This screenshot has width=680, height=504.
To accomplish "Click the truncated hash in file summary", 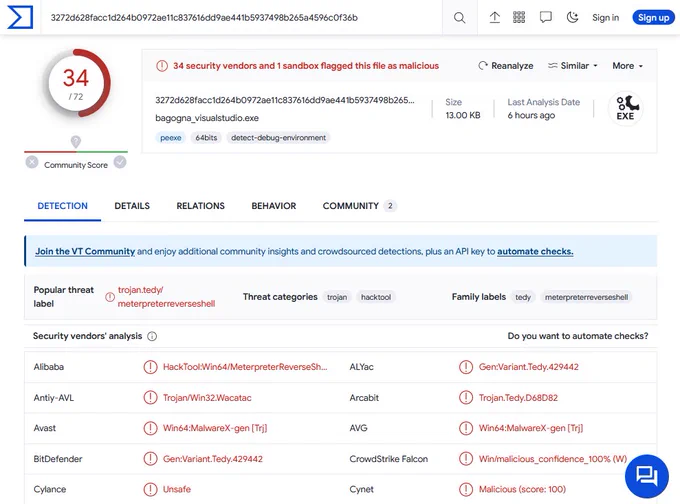I will [x=285, y=100].
